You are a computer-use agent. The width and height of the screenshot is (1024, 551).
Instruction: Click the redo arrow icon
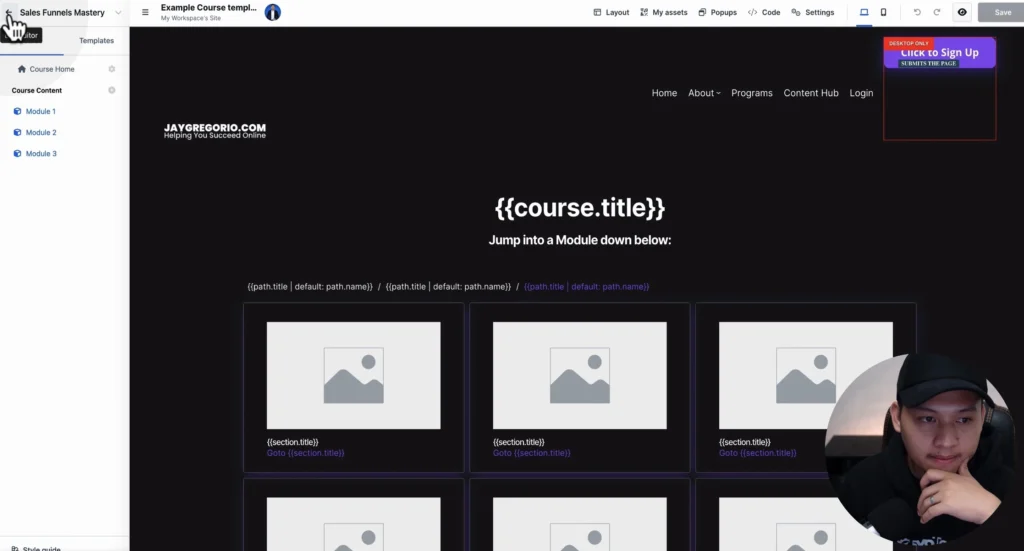pyautogui.click(x=937, y=13)
